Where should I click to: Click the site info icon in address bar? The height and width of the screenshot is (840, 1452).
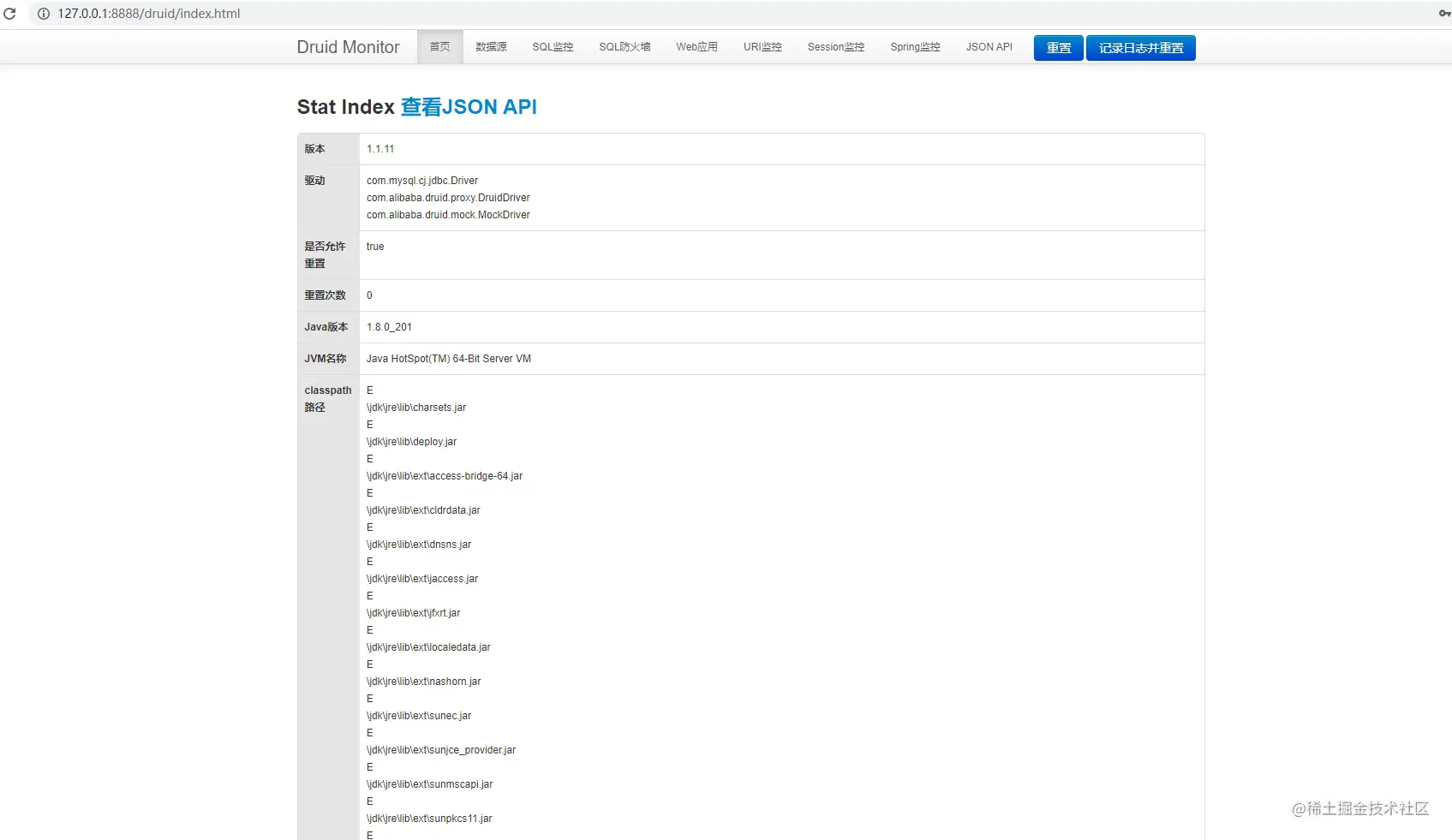43,14
